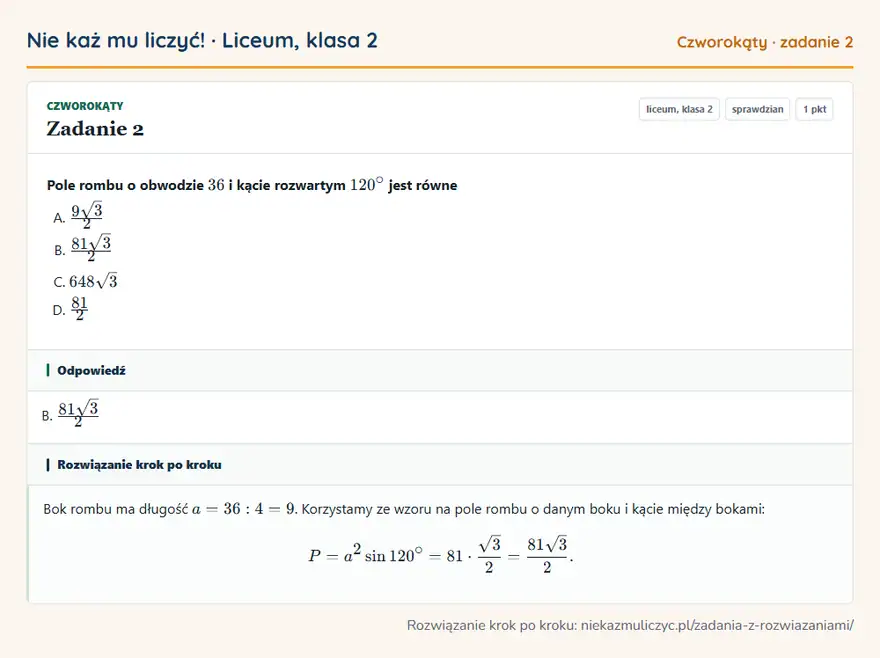Screen dimensions: 880x658
Task: Select the 'Zadanie 2' heading
Action: [95, 129]
